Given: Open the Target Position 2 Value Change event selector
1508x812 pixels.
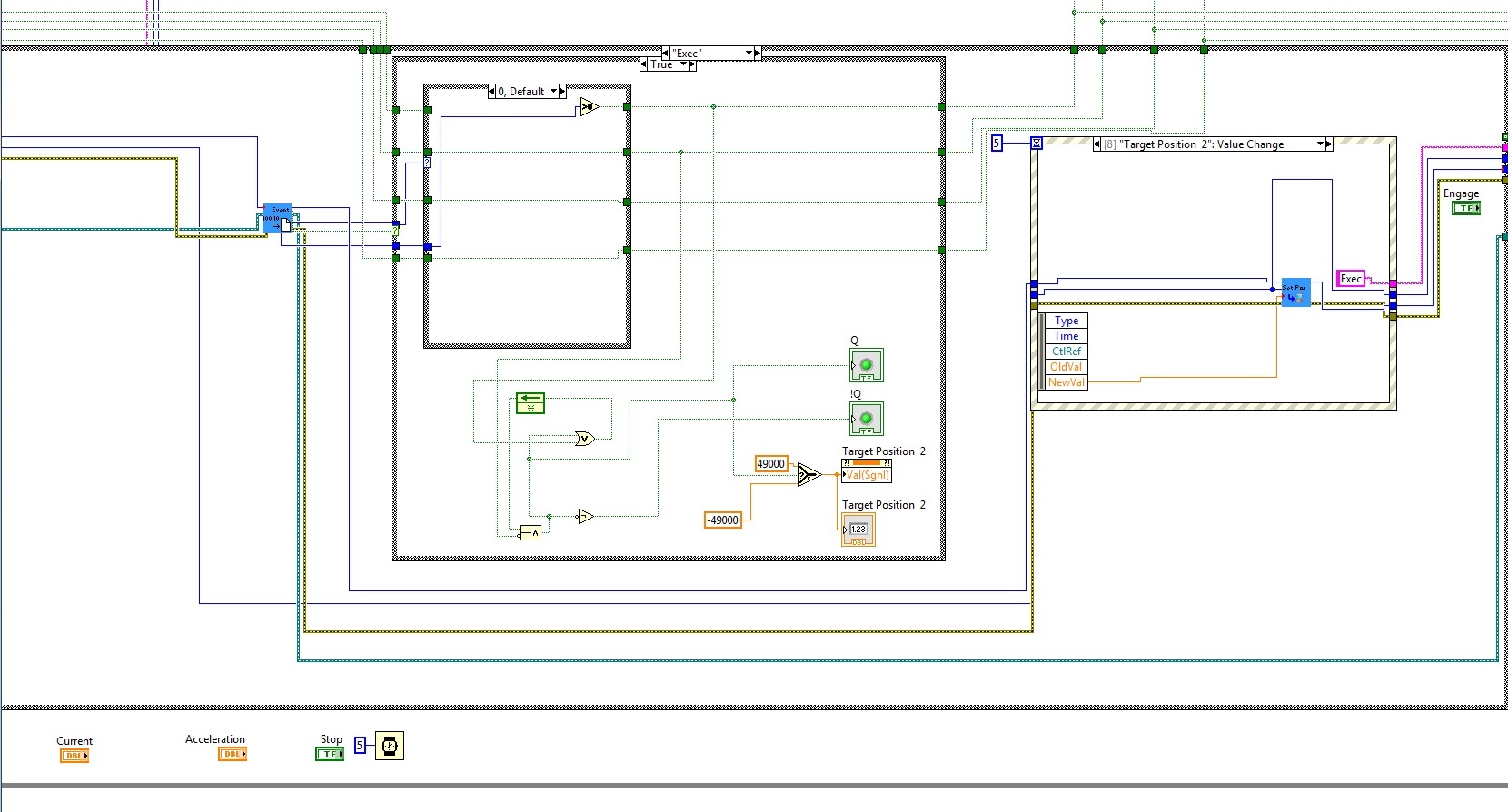Looking at the screenshot, I should (x=1213, y=144).
